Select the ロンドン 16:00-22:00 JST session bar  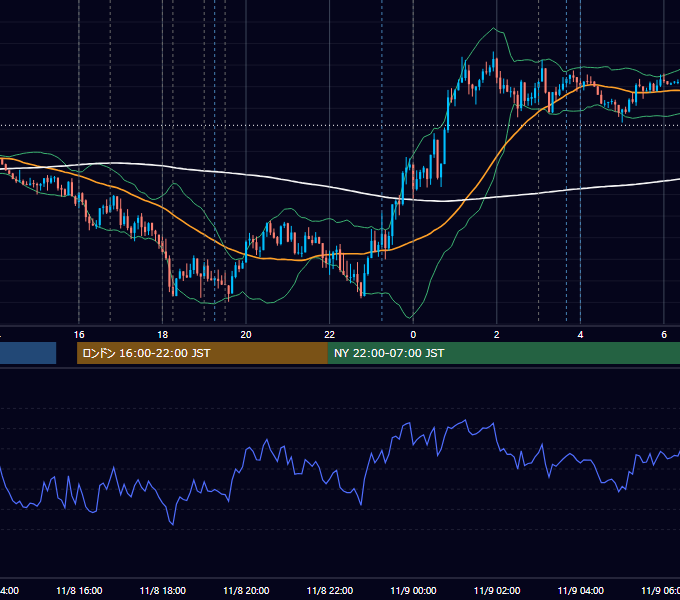(x=202, y=353)
